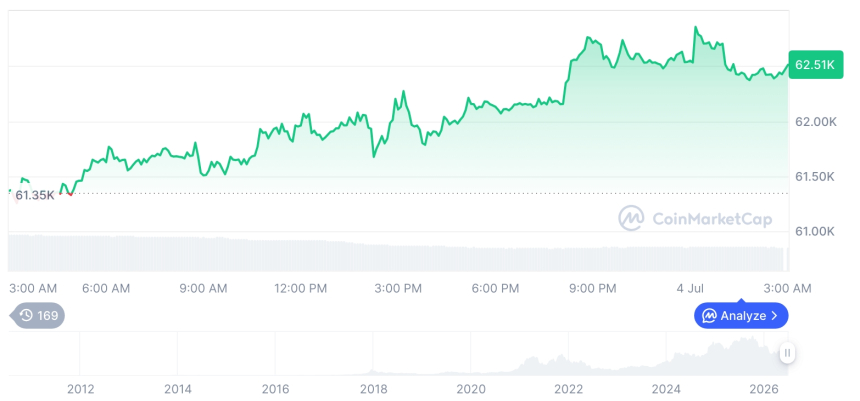Open the Analyze chevron arrow
The height and width of the screenshot is (401, 860).
click(x=774, y=316)
